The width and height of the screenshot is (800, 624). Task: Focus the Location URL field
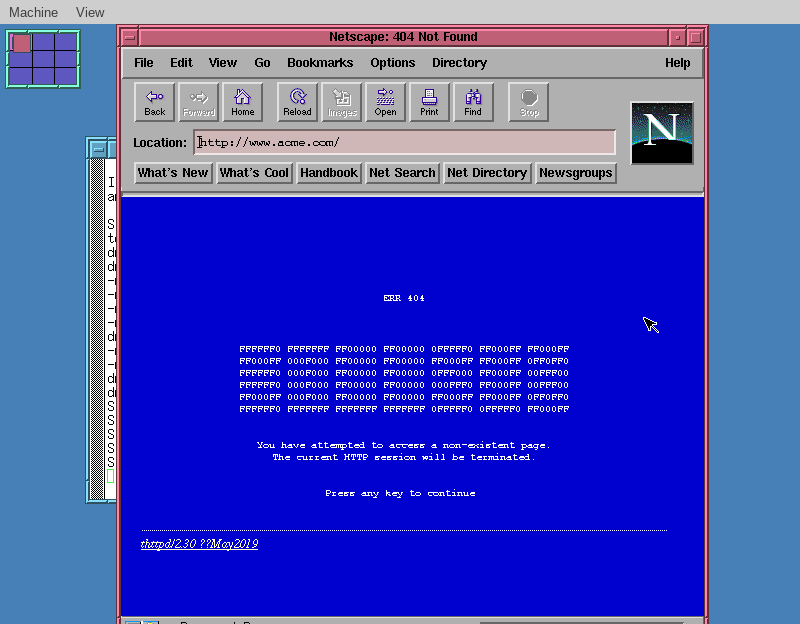tap(405, 142)
